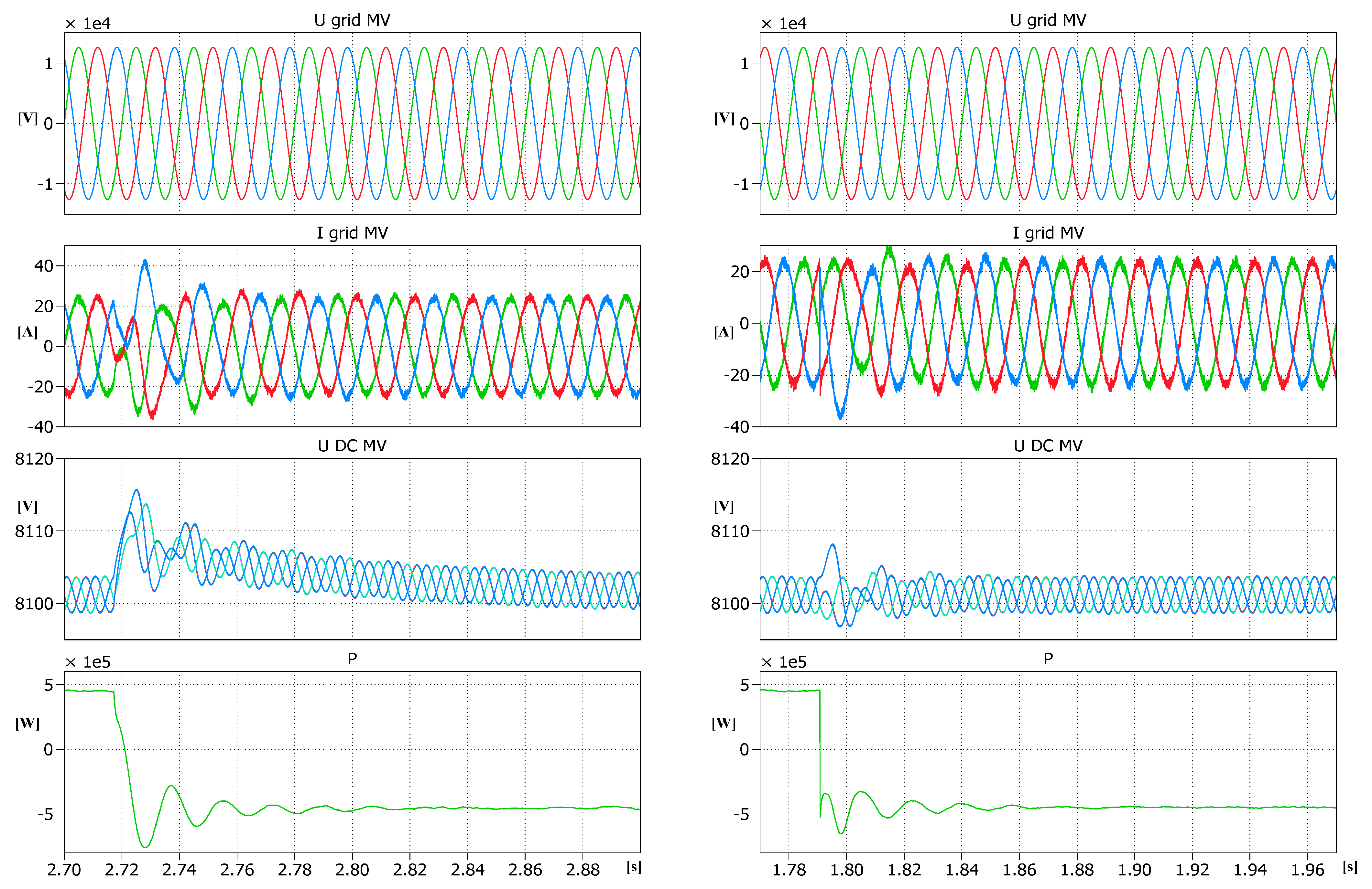This screenshot has height=889, width=1372.
Task: Click the 2.70 time axis tick label
Action: [64, 869]
